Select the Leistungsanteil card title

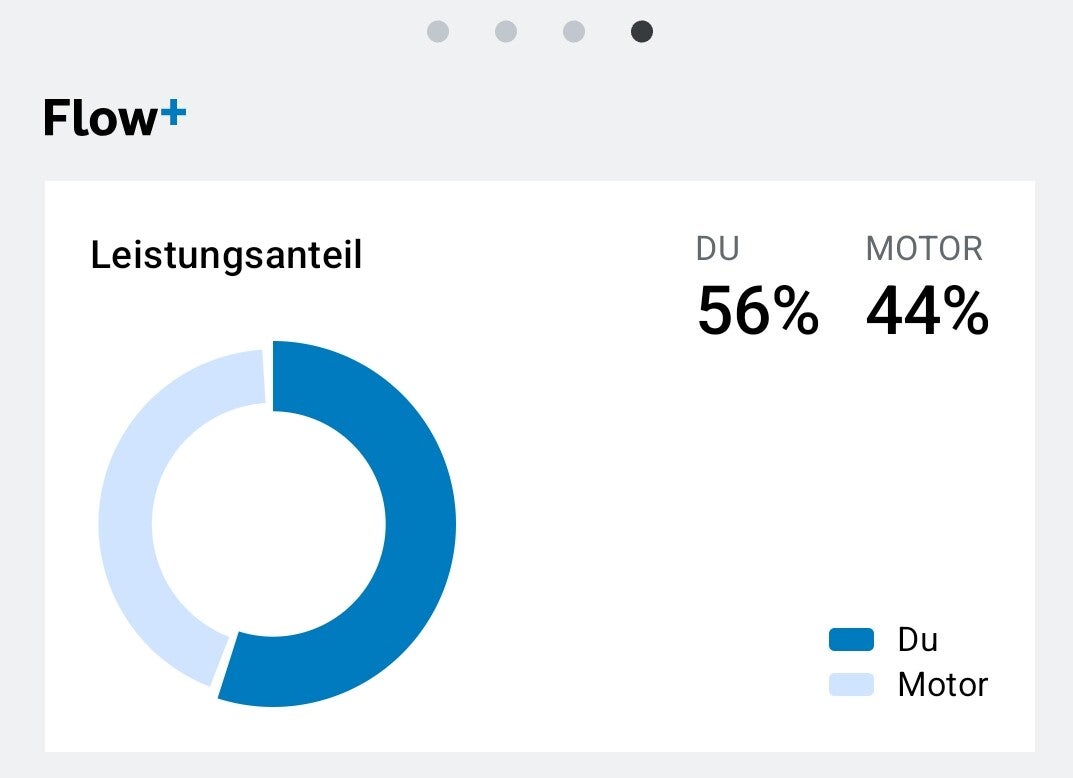click(x=226, y=256)
